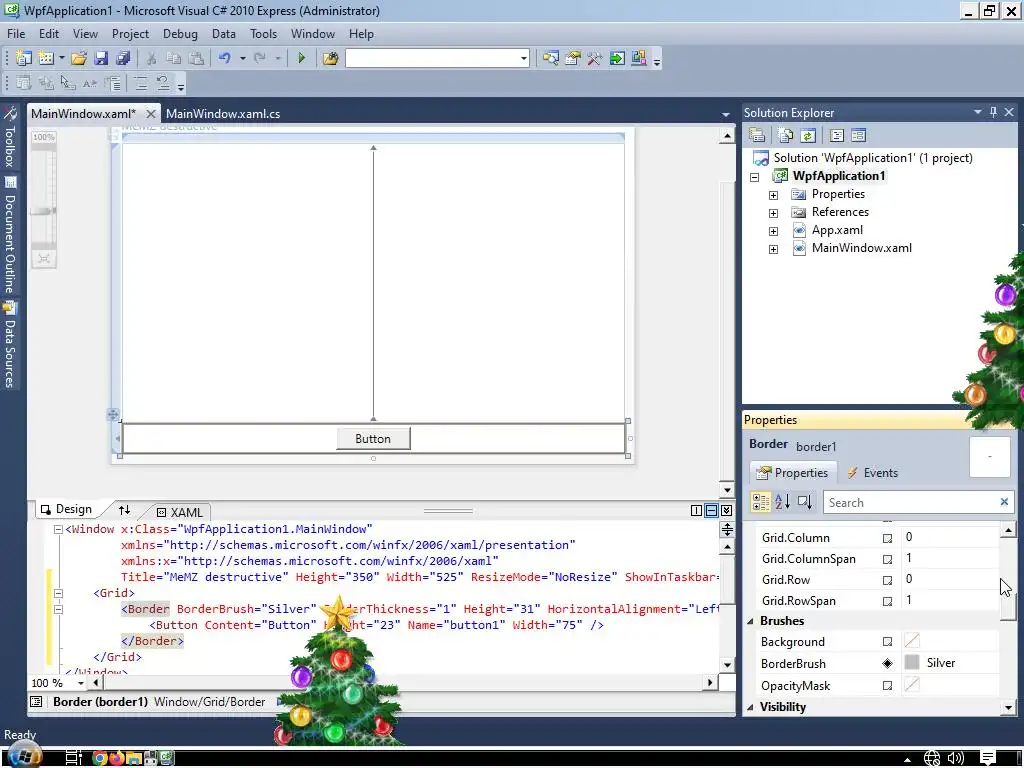
Task: Expand the References node
Action: coord(773,213)
